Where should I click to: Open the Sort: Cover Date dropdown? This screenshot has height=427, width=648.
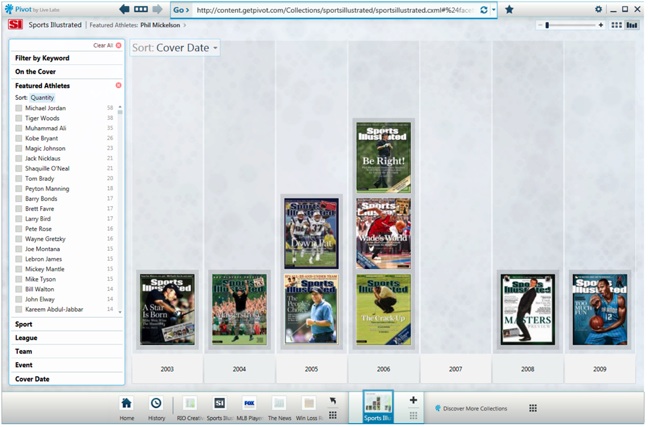point(175,48)
